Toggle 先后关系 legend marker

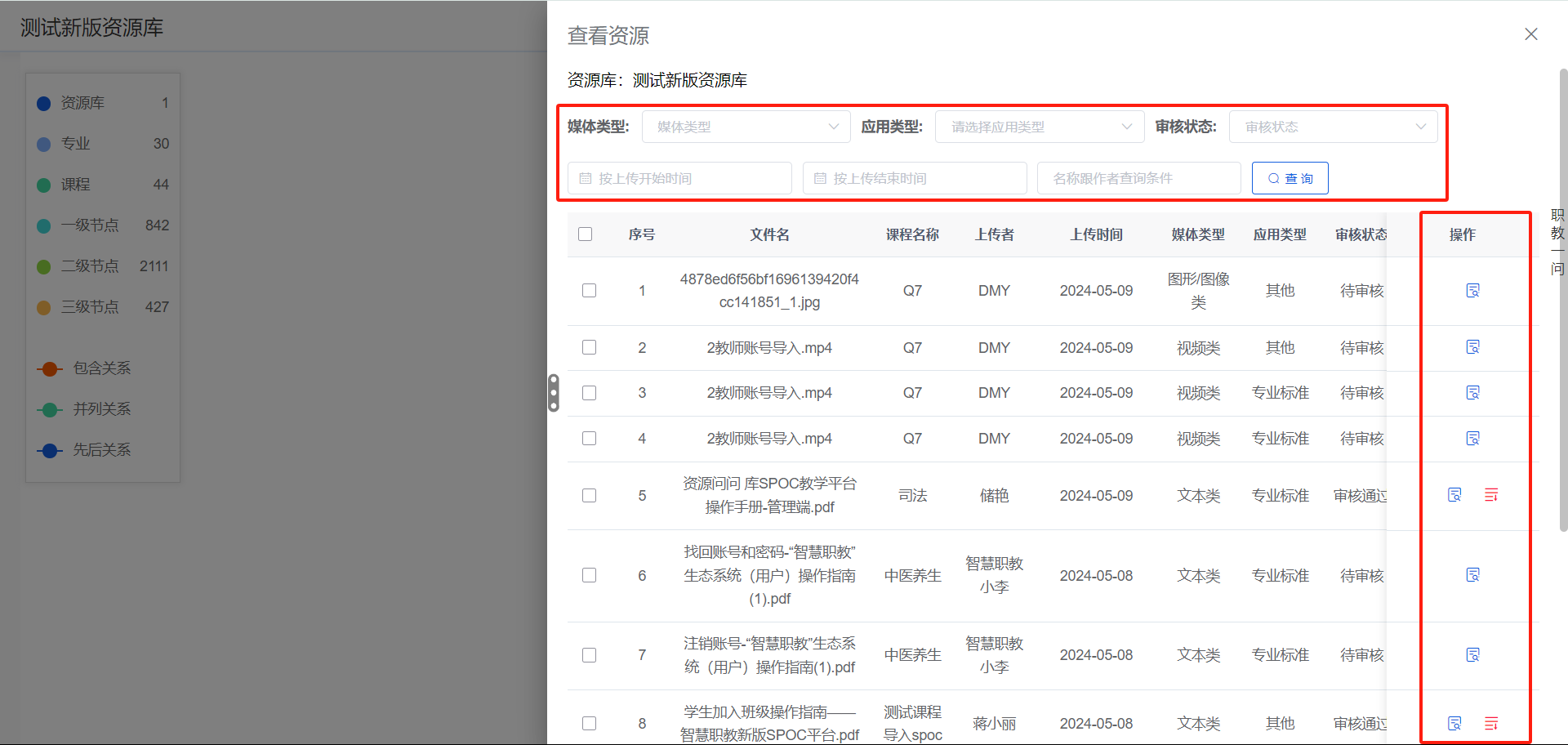point(50,451)
